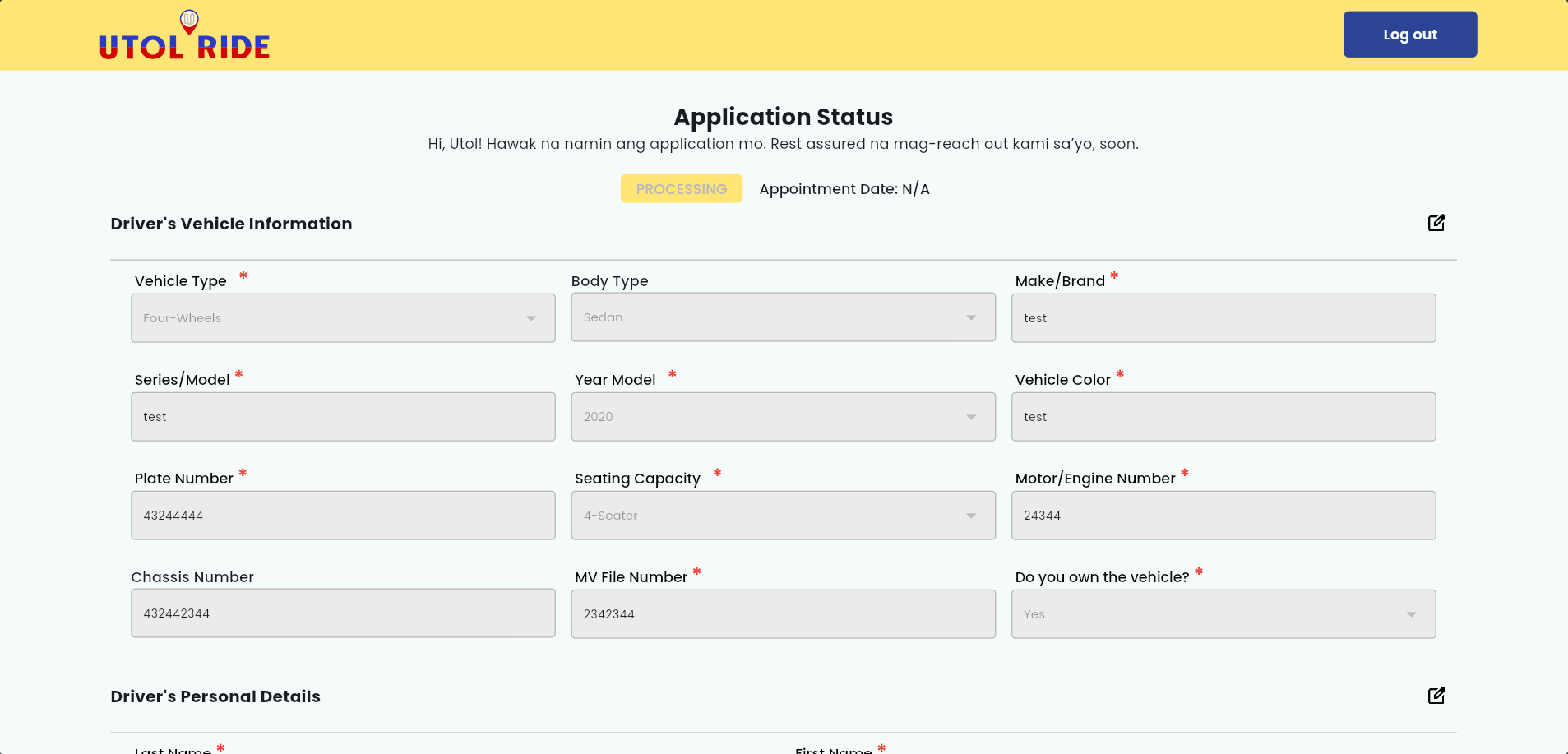1568x754 pixels.
Task: Open the Year Model dropdown
Action: click(783, 417)
